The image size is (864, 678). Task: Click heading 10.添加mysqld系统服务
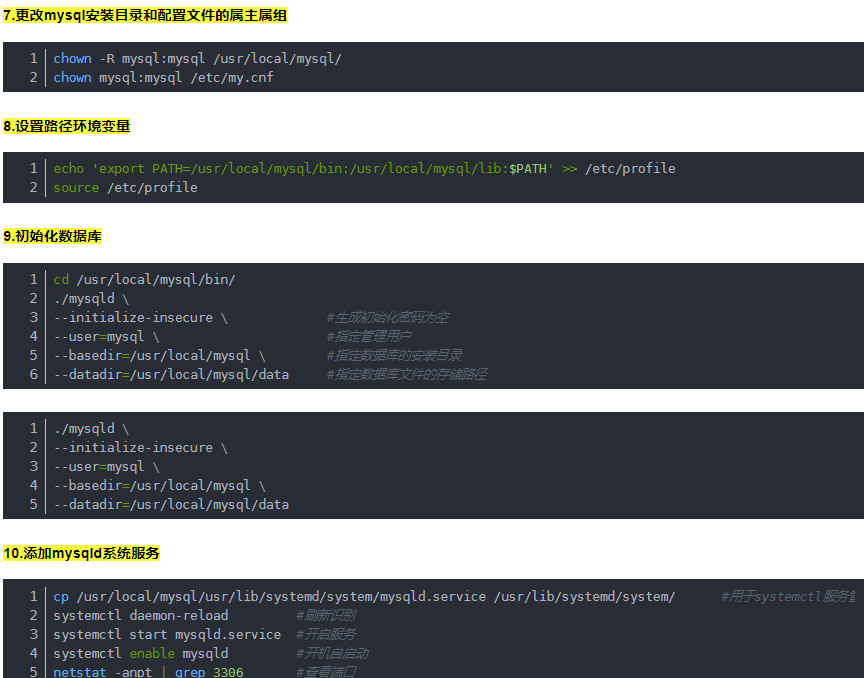81,553
